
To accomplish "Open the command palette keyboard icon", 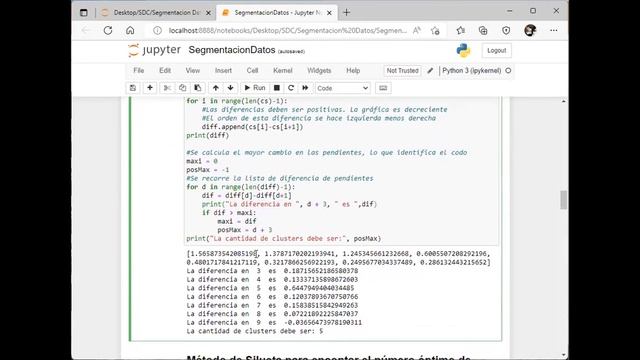I will pos(383,88).
